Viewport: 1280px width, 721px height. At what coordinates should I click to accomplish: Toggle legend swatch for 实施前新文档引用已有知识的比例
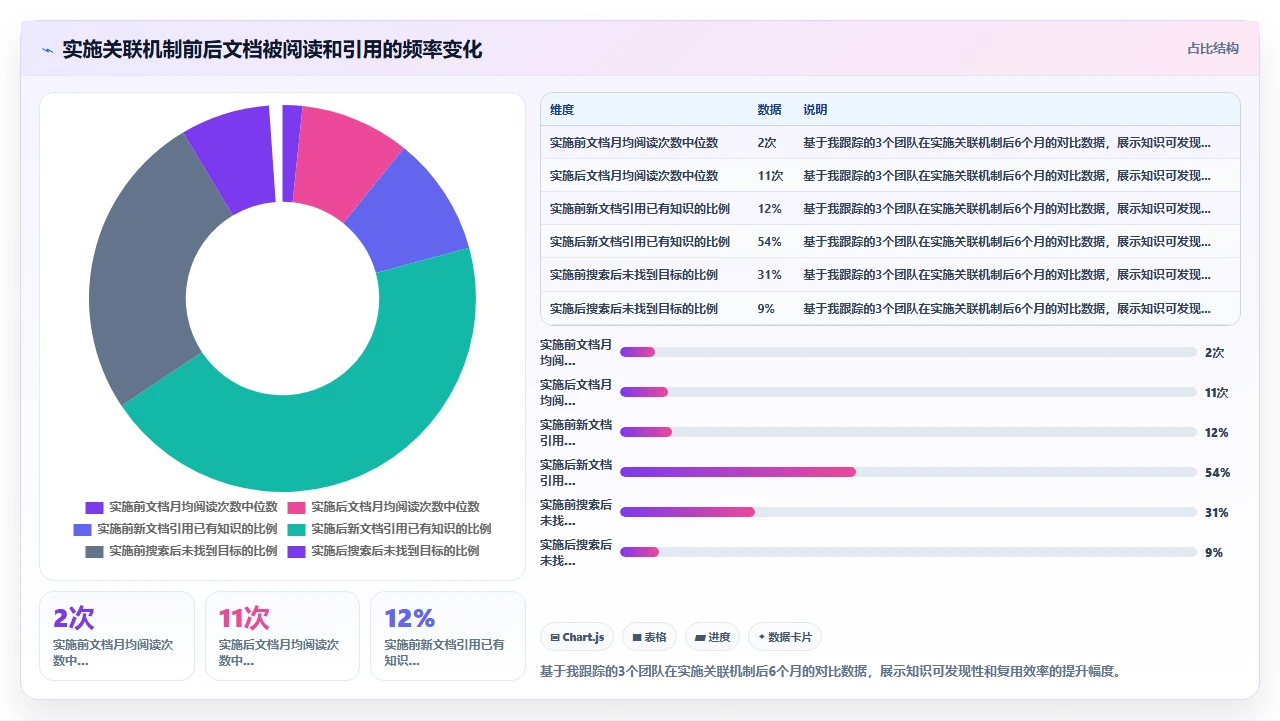pyautogui.click(x=83, y=529)
